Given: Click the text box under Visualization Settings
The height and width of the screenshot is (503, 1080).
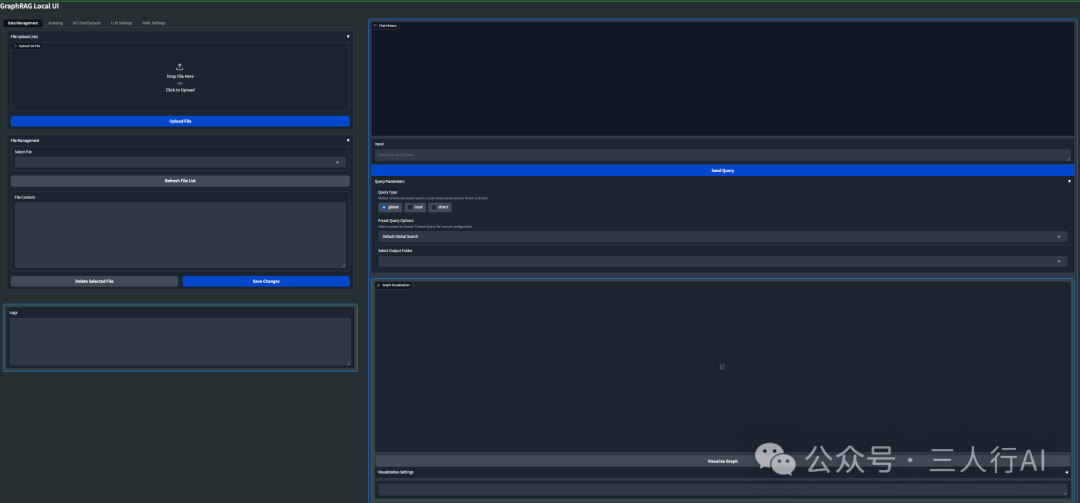Looking at the screenshot, I should [723, 490].
